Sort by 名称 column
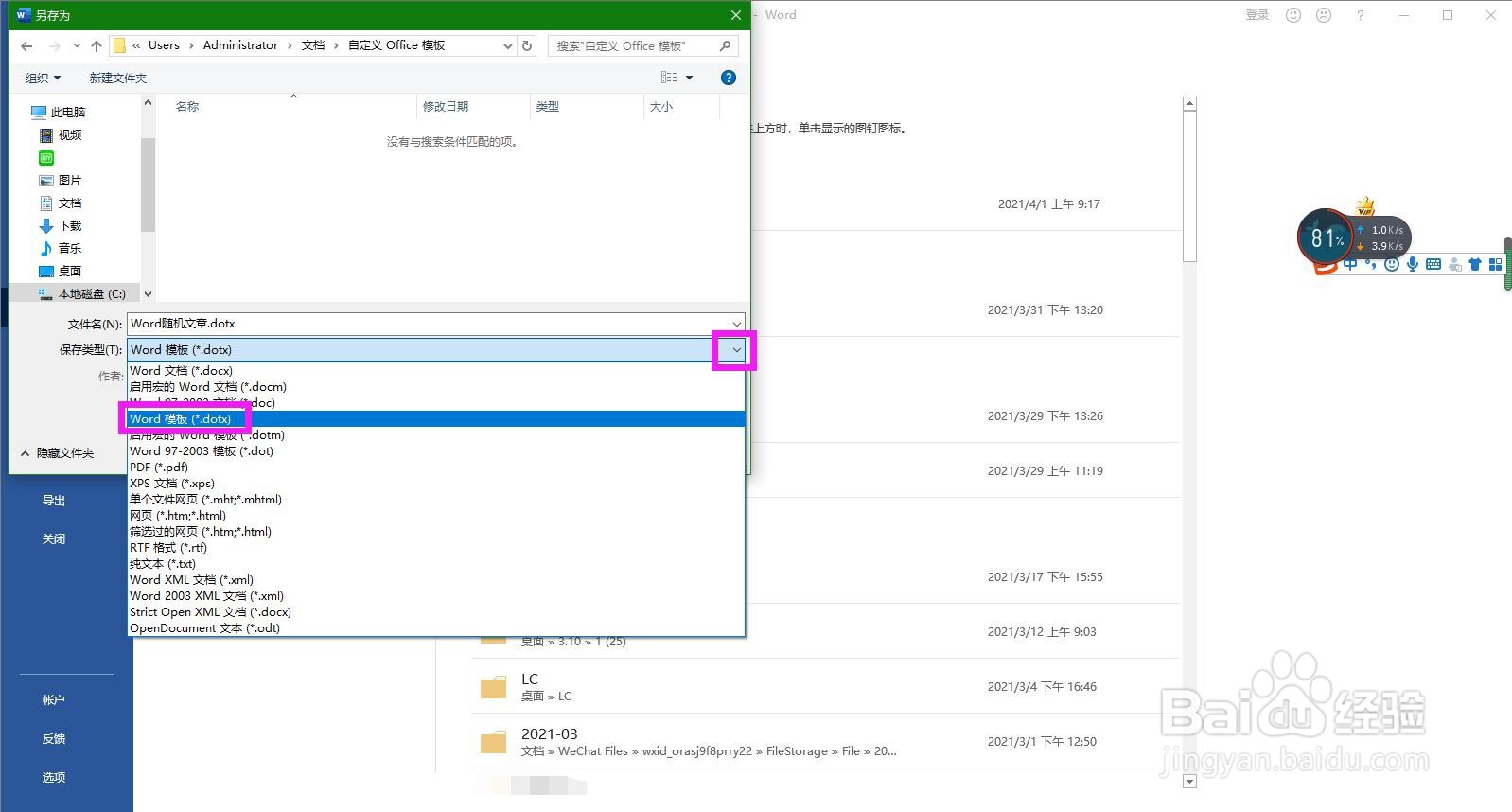The height and width of the screenshot is (812, 1512). click(187, 106)
